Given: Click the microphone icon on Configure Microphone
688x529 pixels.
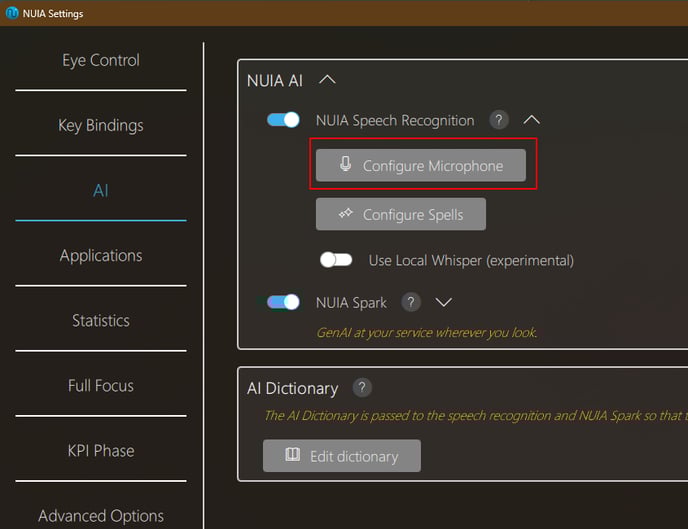Looking at the screenshot, I should 346,164.
